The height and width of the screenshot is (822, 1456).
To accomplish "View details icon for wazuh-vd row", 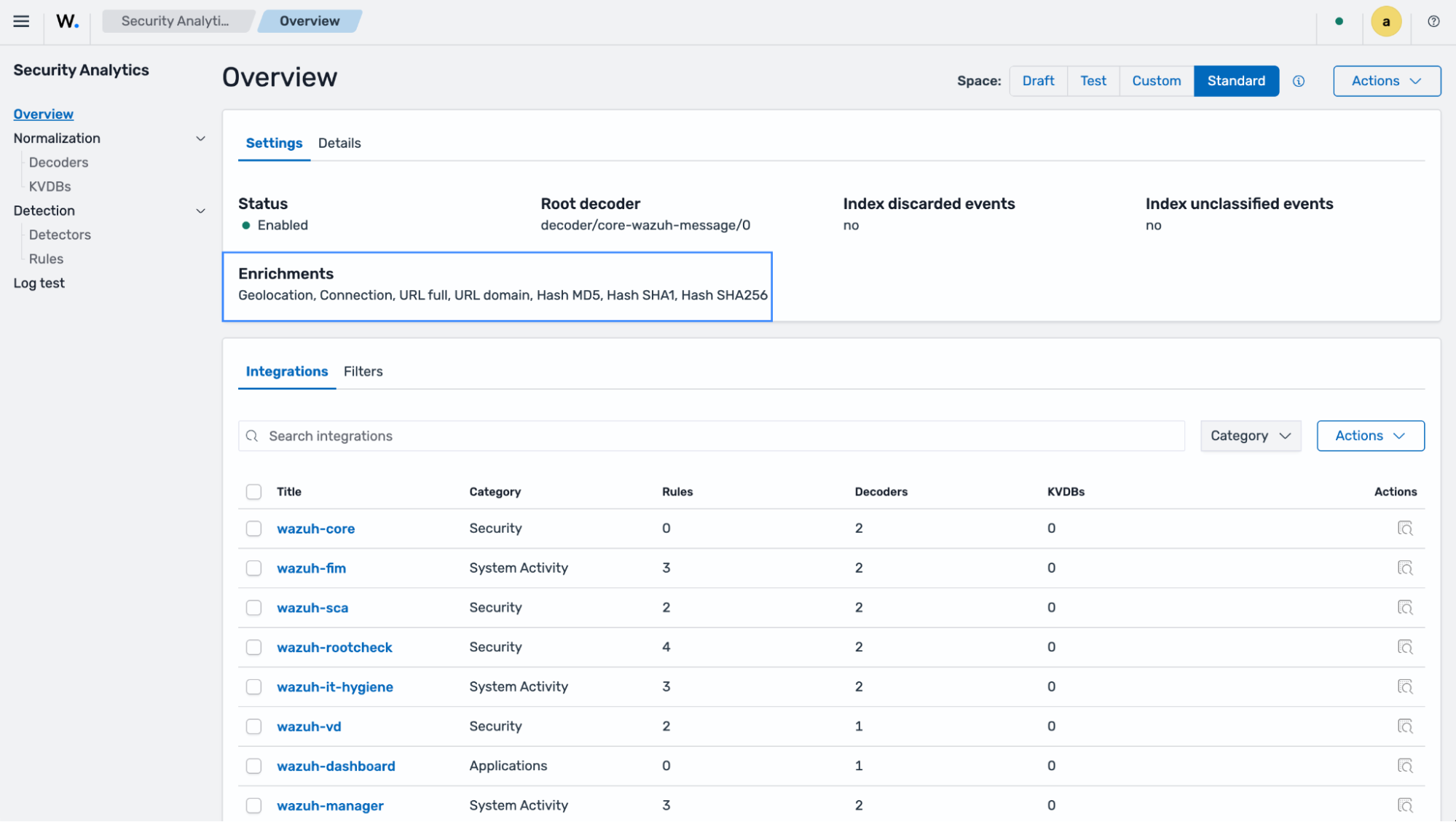I will pyautogui.click(x=1405, y=726).
